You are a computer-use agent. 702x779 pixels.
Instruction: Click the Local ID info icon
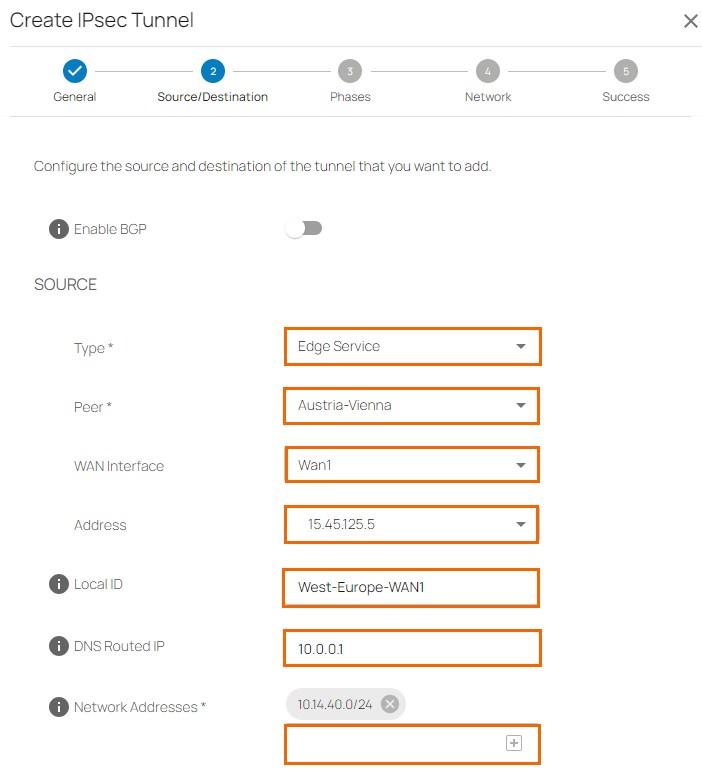coord(59,584)
